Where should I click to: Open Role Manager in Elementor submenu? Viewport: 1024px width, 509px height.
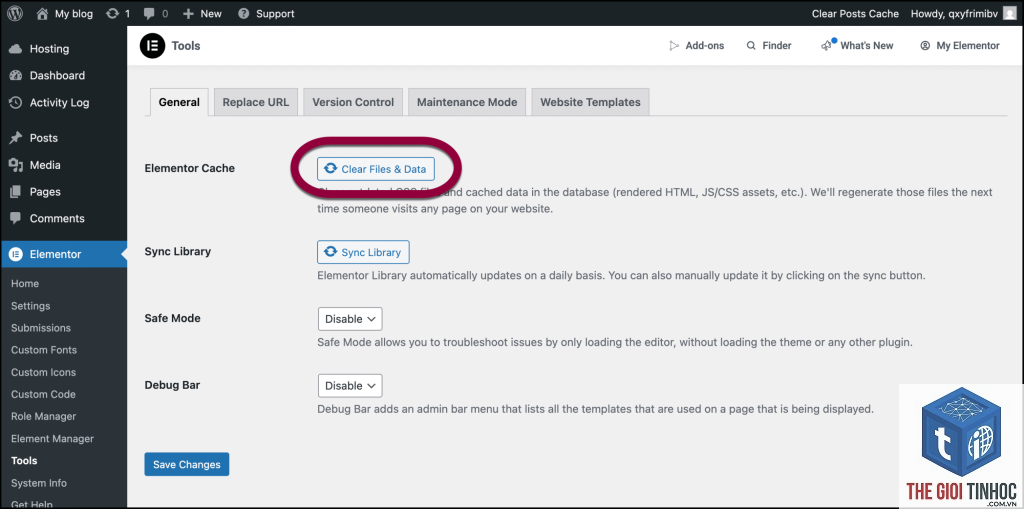[x=43, y=416]
